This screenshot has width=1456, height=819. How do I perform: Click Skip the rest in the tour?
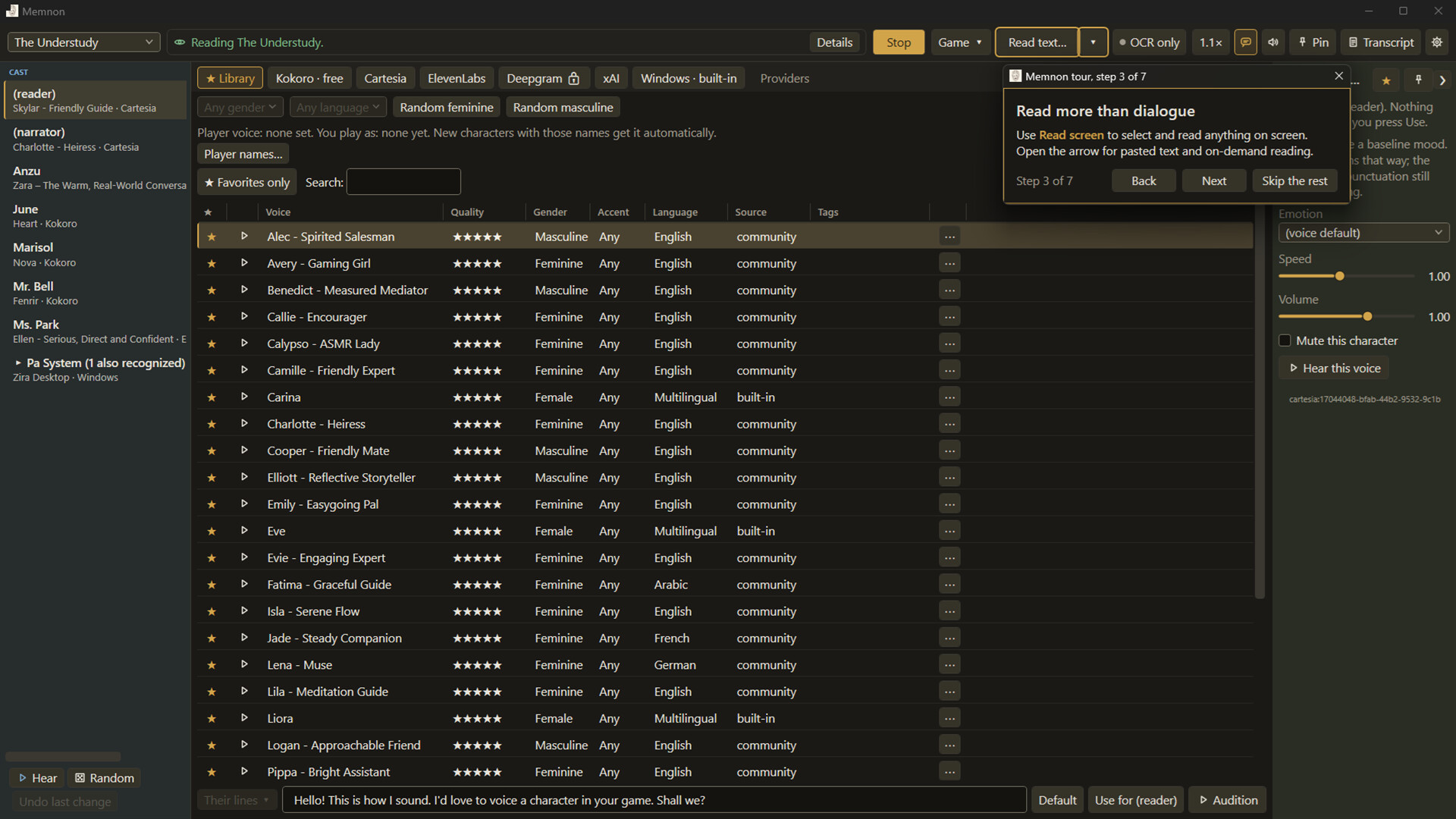[x=1294, y=180]
